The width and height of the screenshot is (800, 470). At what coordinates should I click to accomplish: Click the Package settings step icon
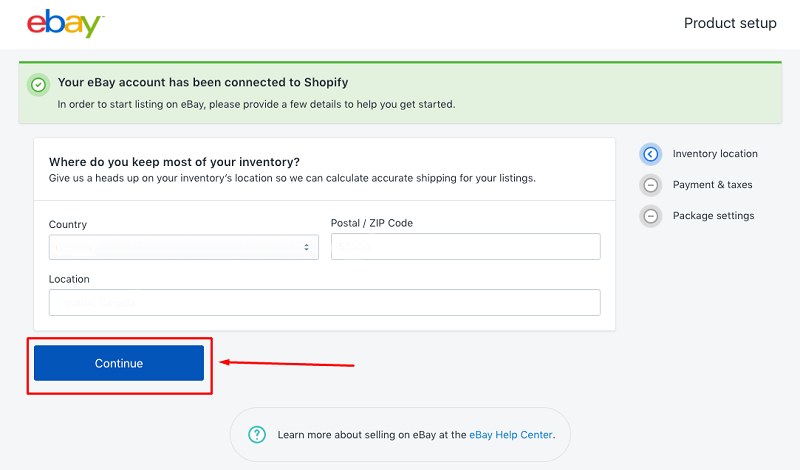coord(651,216)
